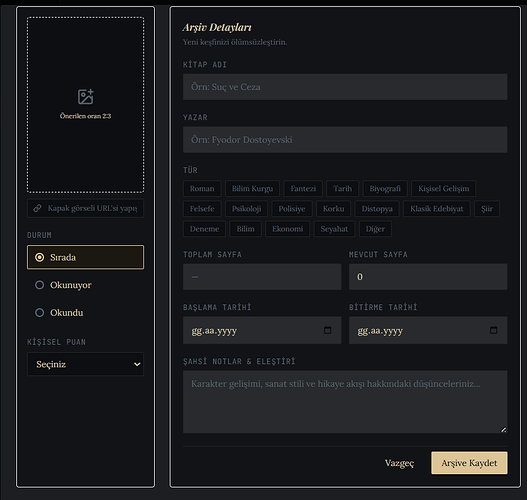Click the Arşiv Detayları heading
The width and height of the screenshot is (527, 500).
[x=217, y=28]
